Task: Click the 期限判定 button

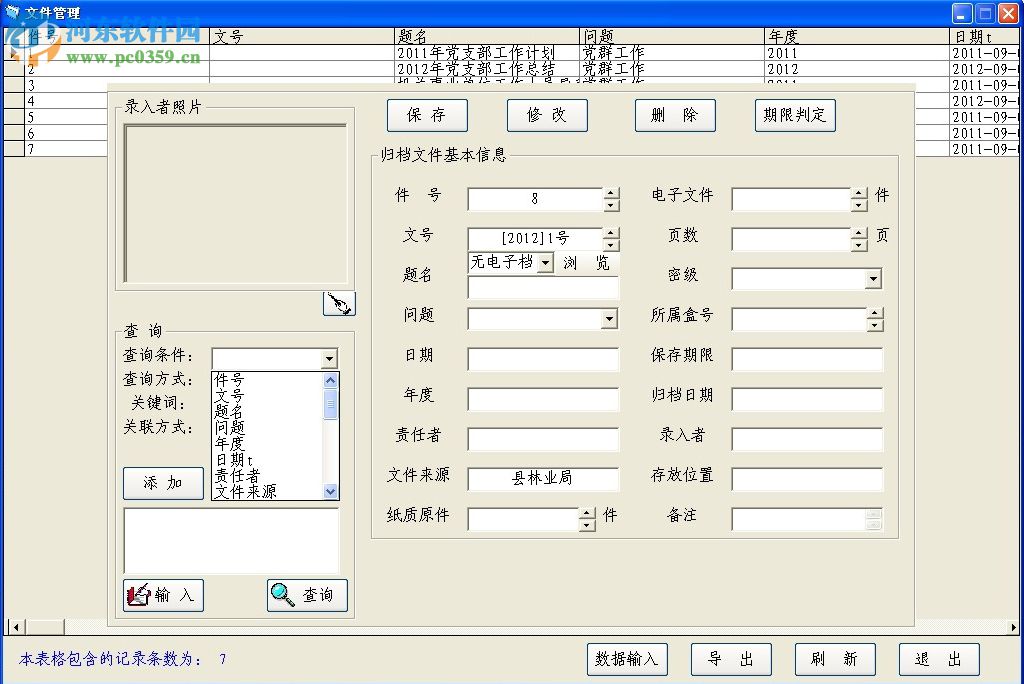Action: click(x=794, y=115)
